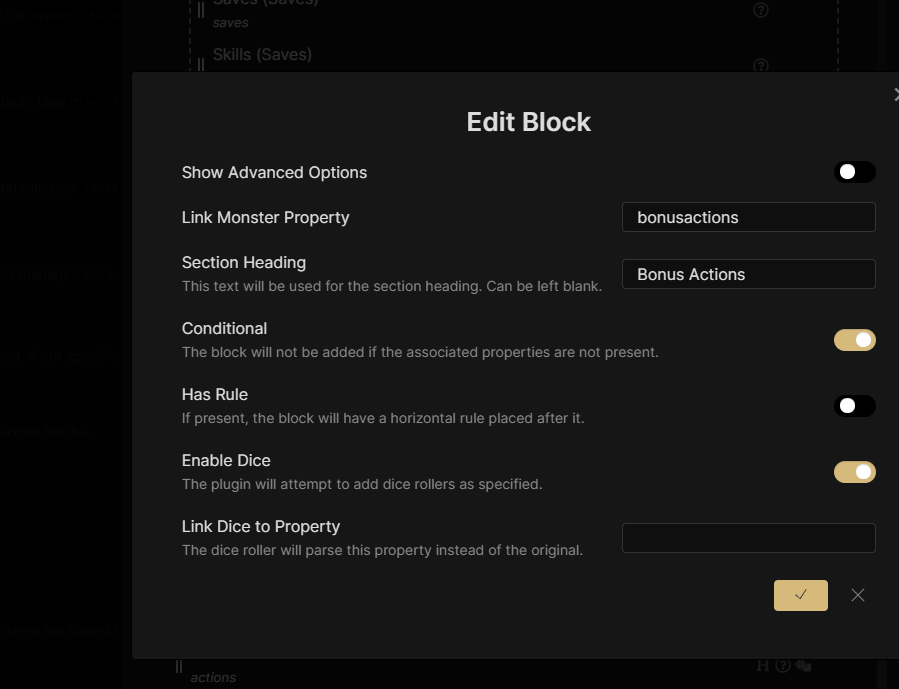Image resolution: width=899 pixels, height=689 pixels.
Task: Disable the Enable Dice toggle
Action: tap(854, 471)
